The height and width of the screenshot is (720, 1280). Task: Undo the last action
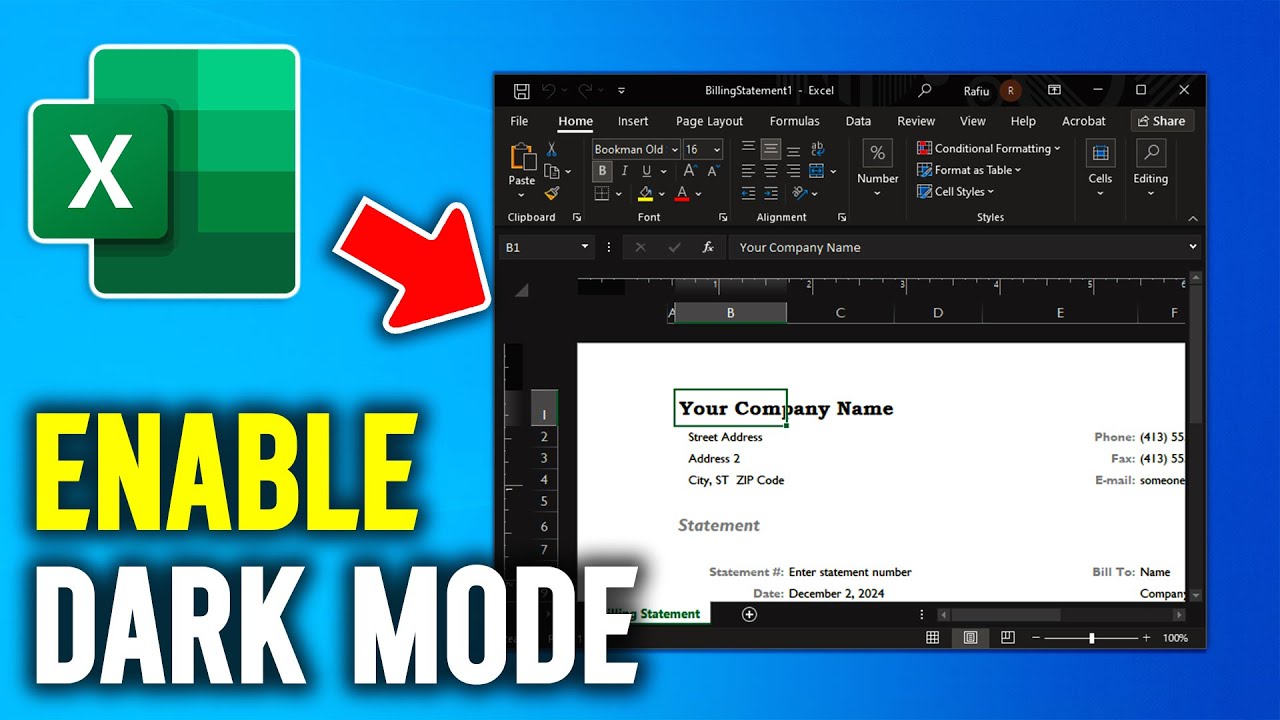(x=549, y=91)
